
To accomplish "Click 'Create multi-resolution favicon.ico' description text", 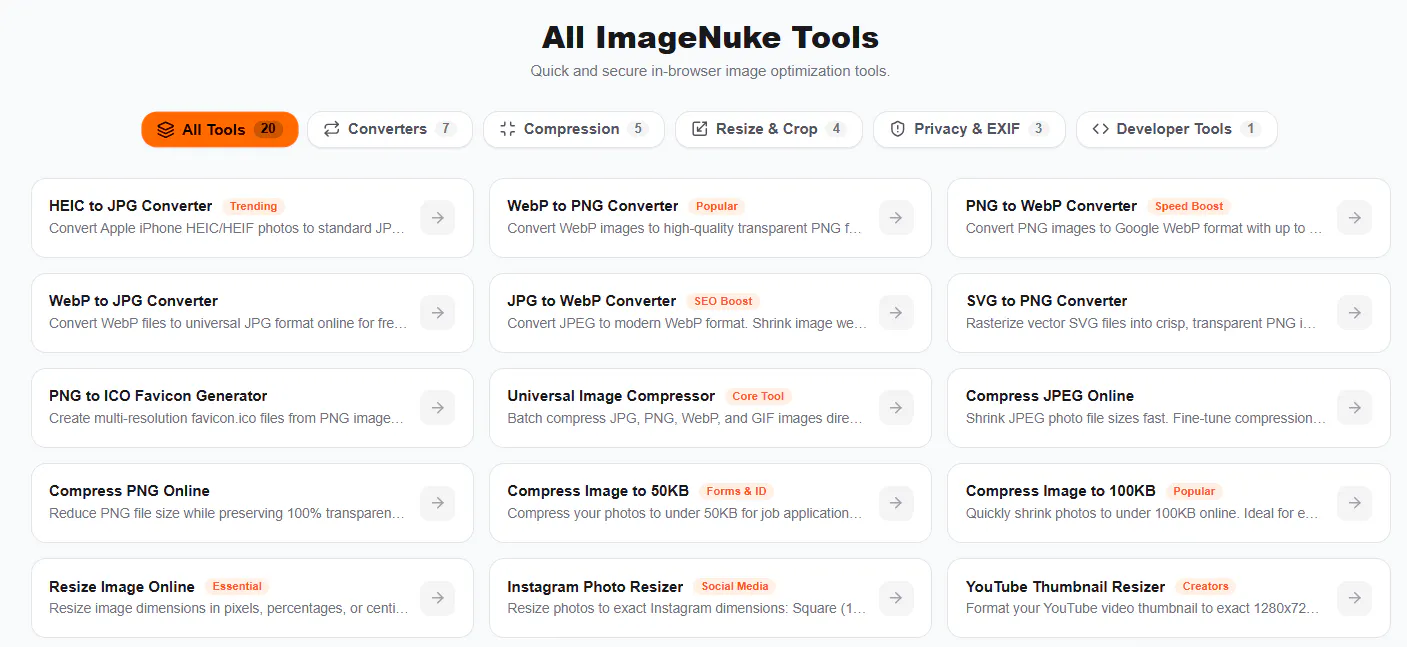I will pyautogui.click(x=229, y=418).
